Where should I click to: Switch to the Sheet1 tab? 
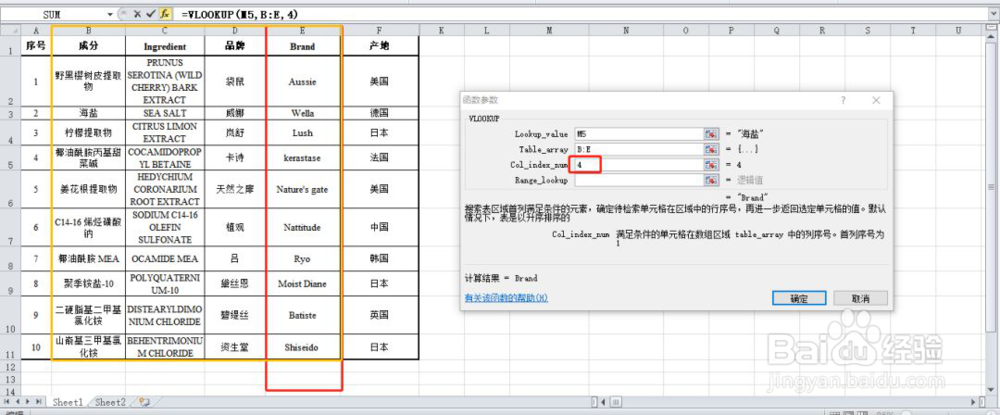pyautogui.click(x=68, y=402)
